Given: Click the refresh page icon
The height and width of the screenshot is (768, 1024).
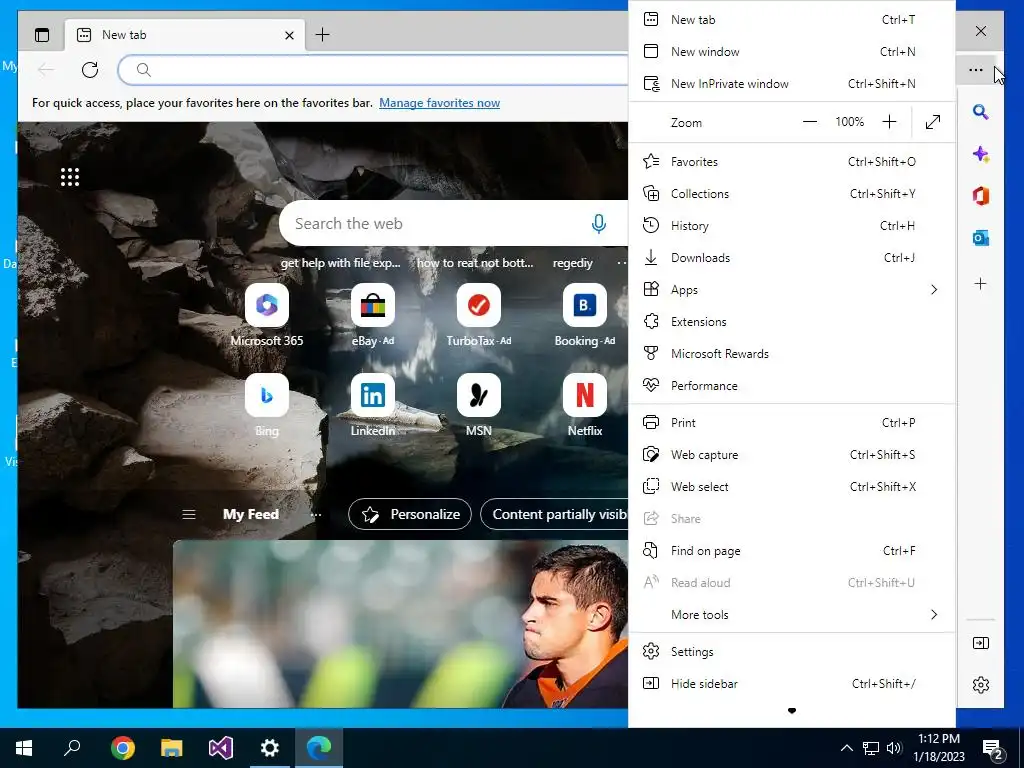Looking at the screenshot, I should coord(90,70).
